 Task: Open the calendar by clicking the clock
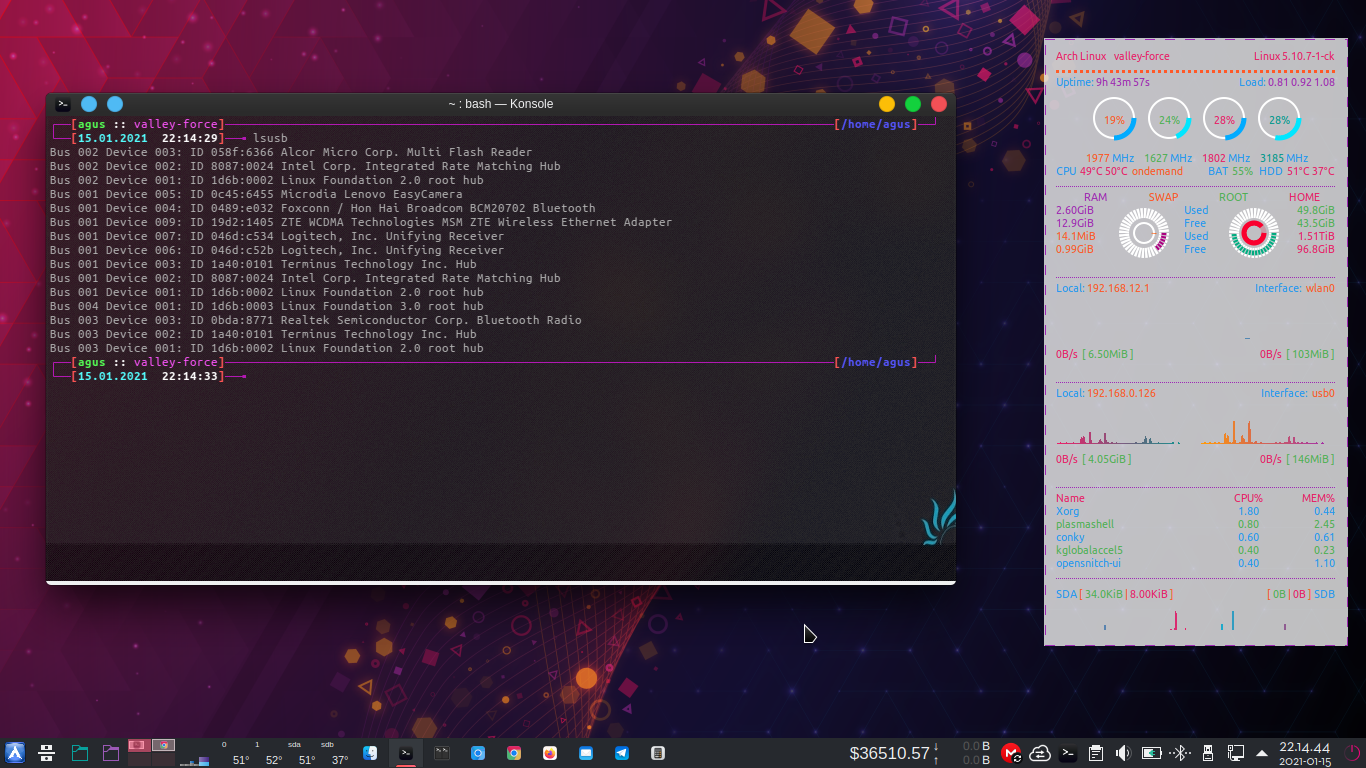click(x=1293, y=753)
